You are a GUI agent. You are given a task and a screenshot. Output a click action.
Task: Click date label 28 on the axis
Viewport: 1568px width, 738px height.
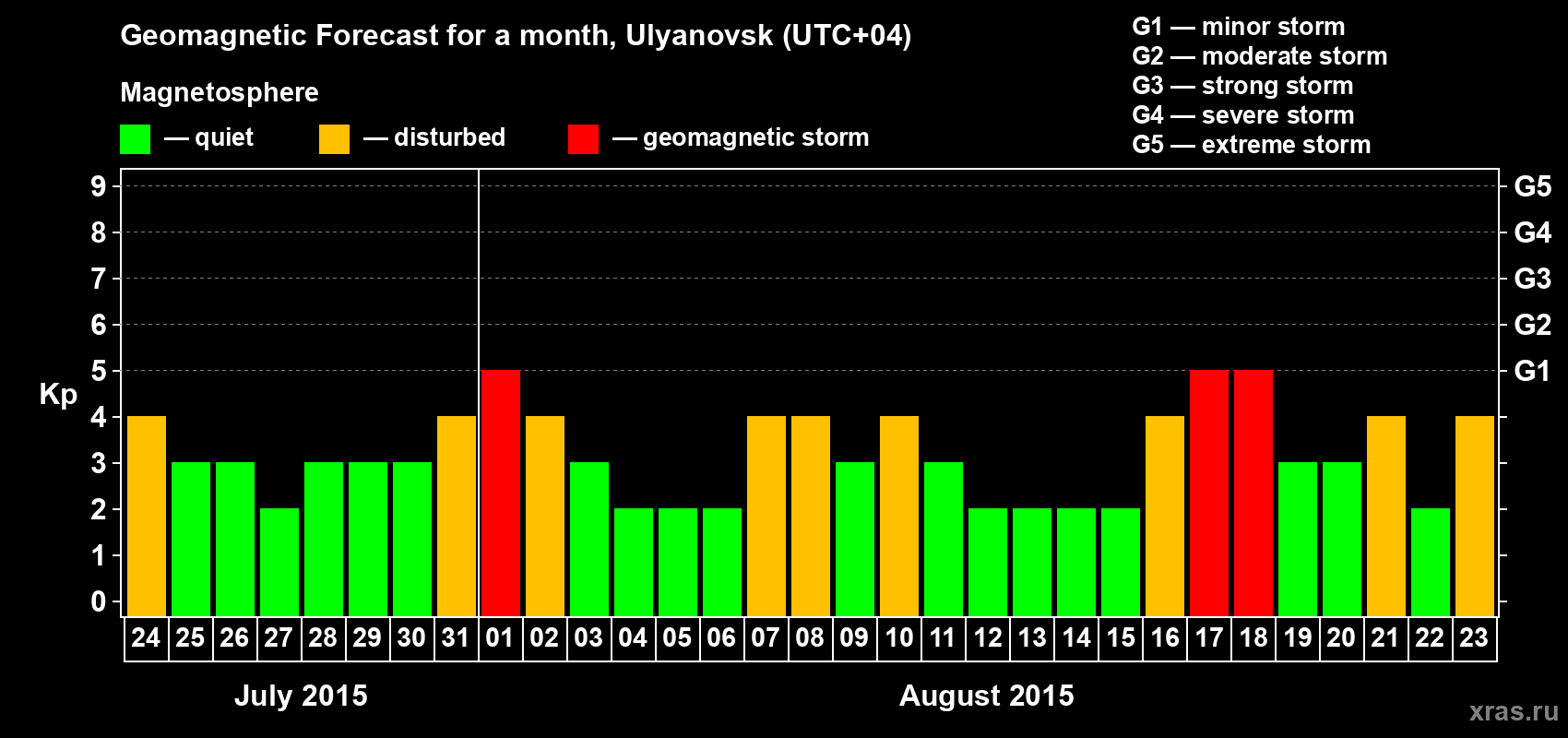[x=323, y=637]
